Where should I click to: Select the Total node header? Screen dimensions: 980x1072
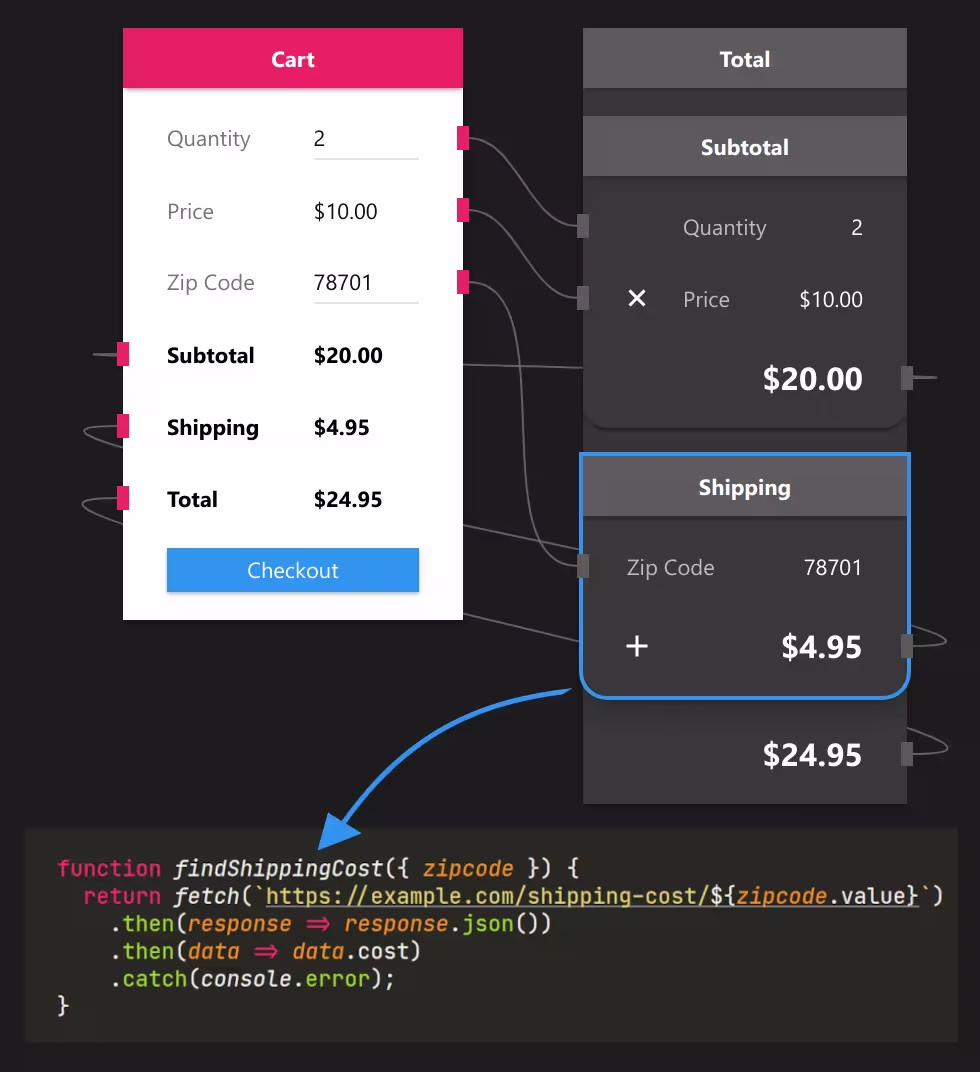tap(745, 59)
